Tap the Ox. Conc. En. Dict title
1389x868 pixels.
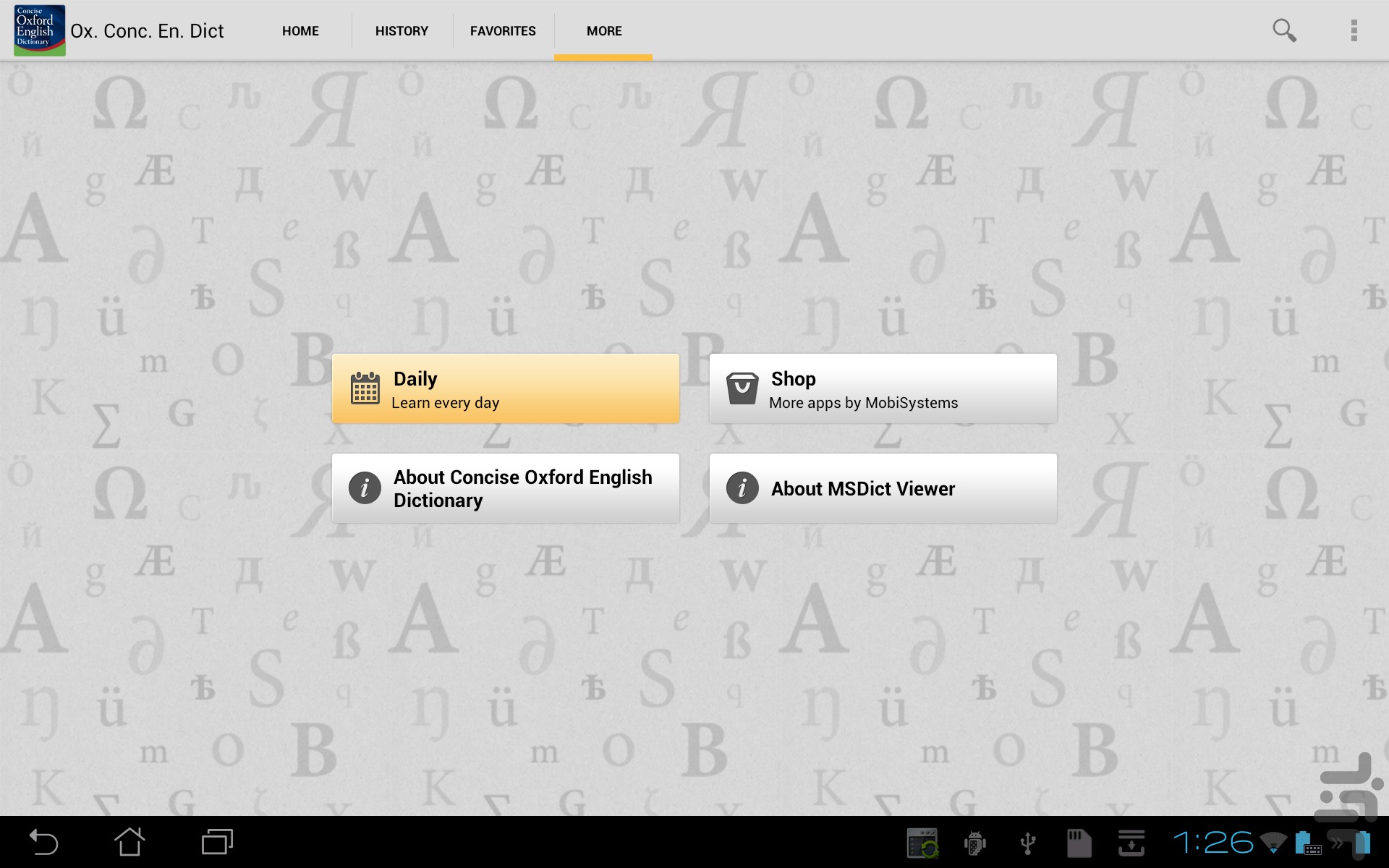(x=147, y=31)
